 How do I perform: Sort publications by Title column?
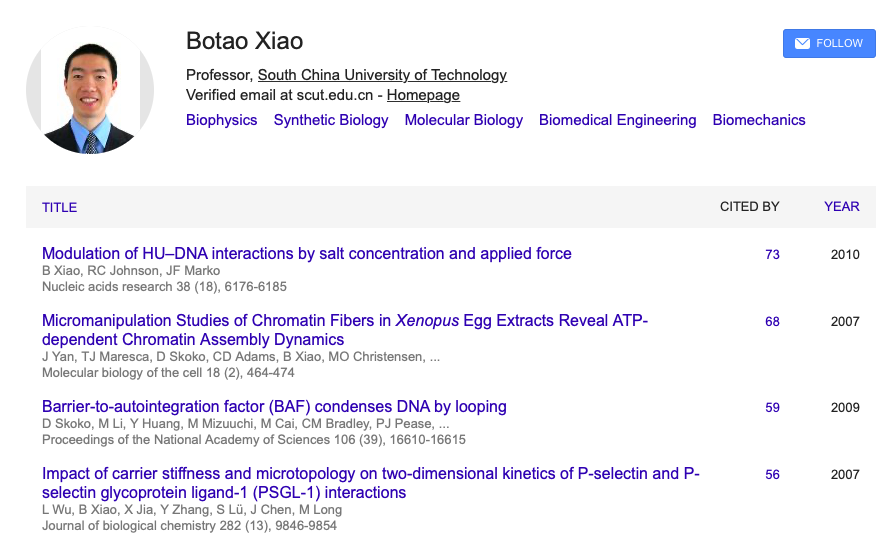click(x=59, y=207)
